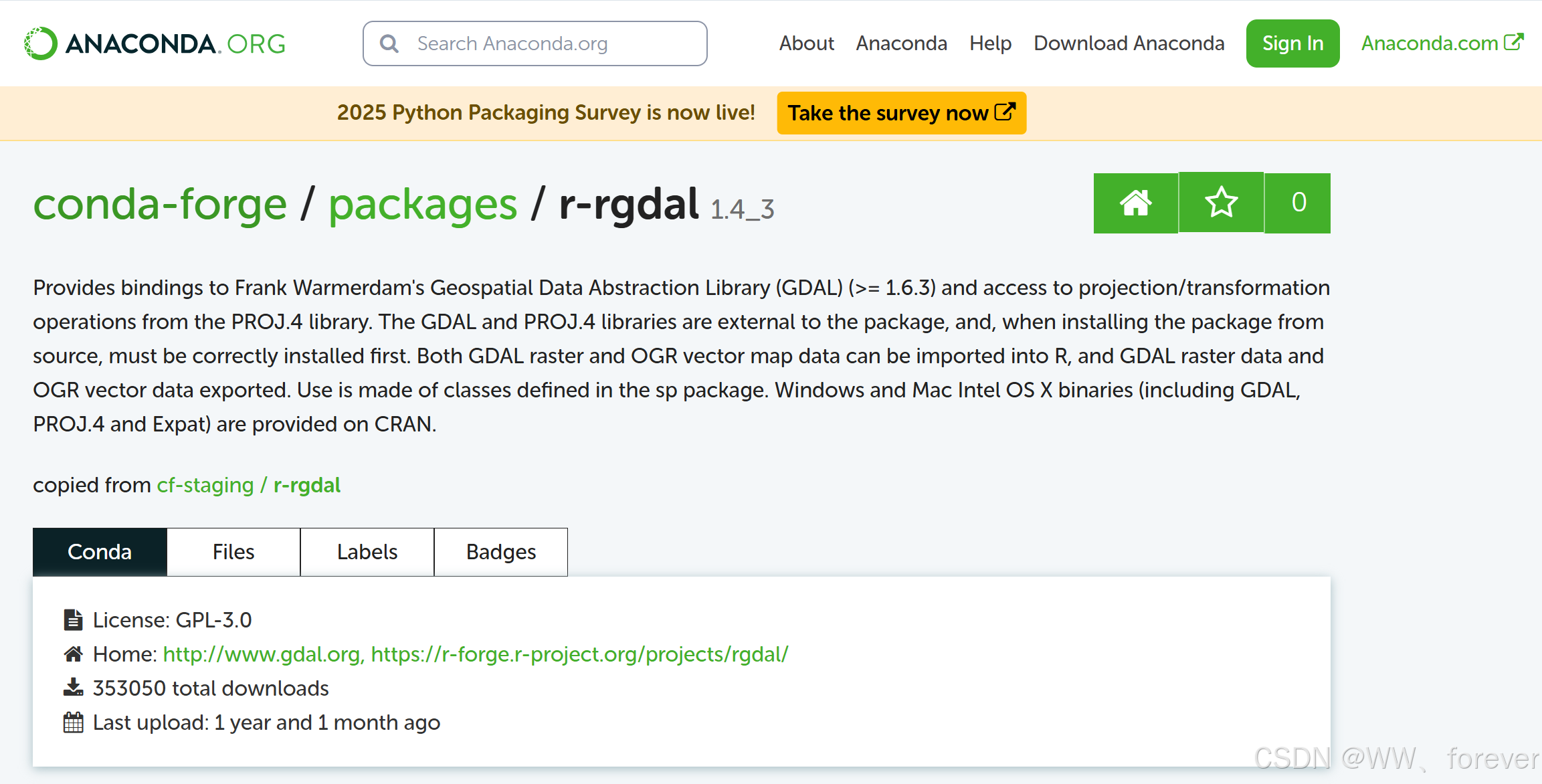The width and height of the screenshot is (1542, 784).
Task: Click the external-link icon on Anaconda.com
Action: click(1513, 41)
